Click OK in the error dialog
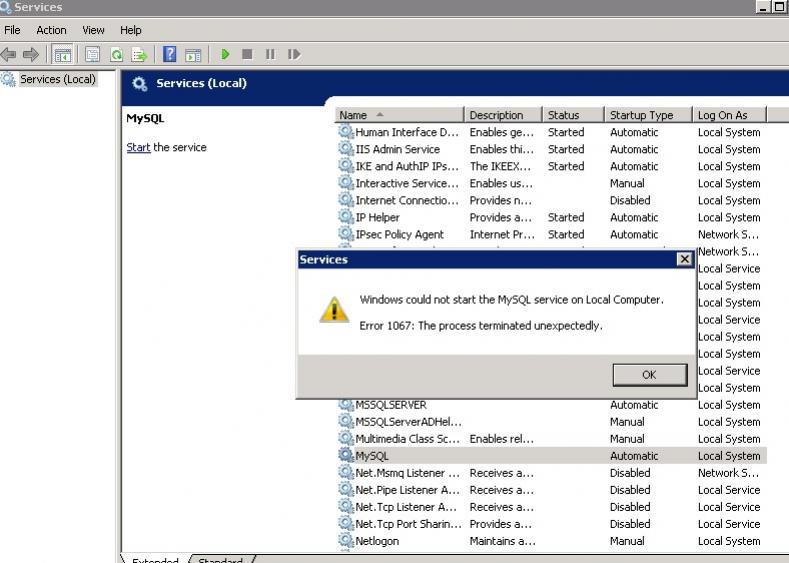The width and height of the screenshot is (789, 563). 650,375
